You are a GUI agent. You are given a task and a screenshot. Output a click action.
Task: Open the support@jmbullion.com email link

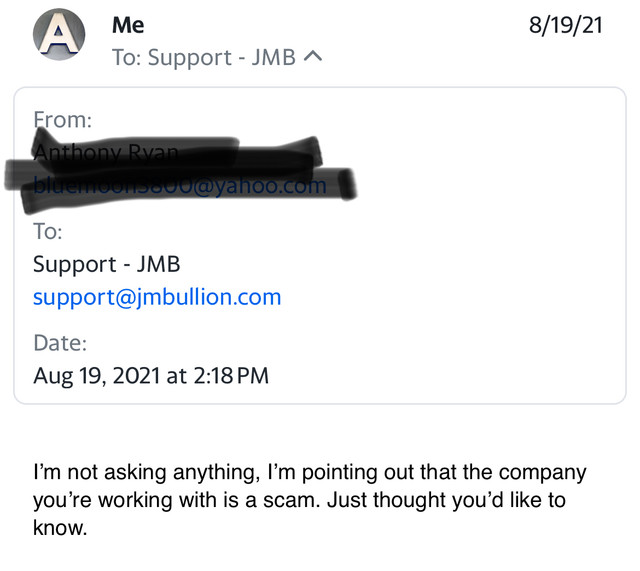(x=157, y=297)
